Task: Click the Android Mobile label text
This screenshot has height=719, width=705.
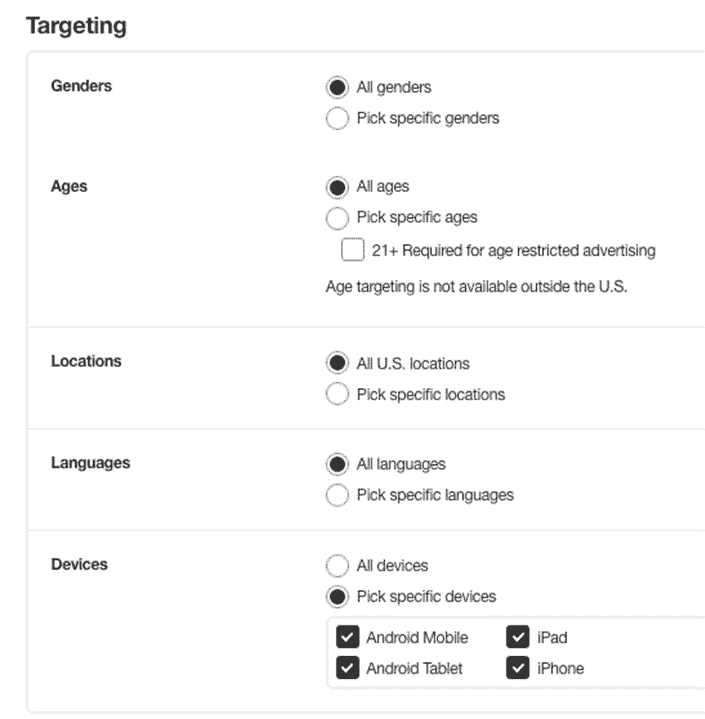Action: click(417, 638)
